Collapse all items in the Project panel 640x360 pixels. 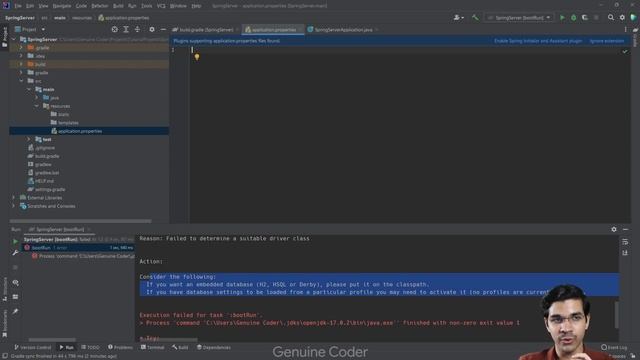[x=138, y=29]
